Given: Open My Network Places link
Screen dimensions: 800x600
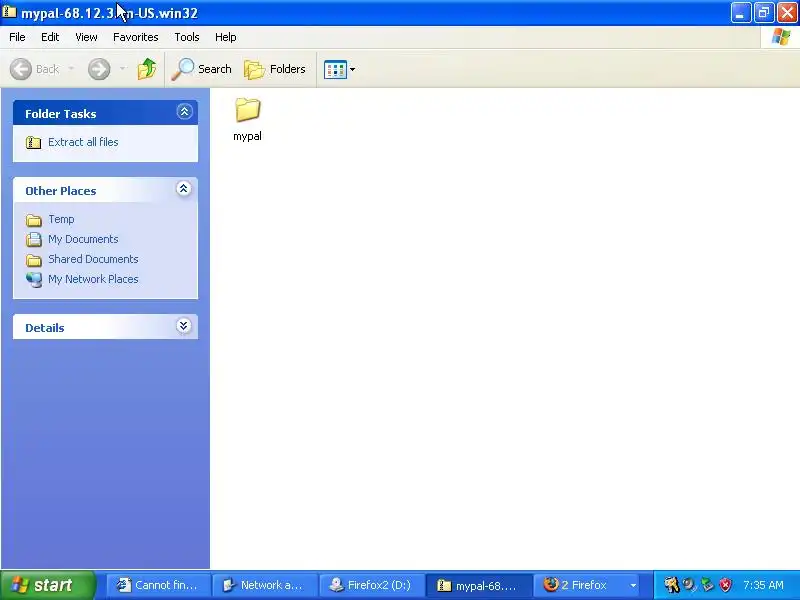Looking at the screenshot, I should click(x=93, y=279).
